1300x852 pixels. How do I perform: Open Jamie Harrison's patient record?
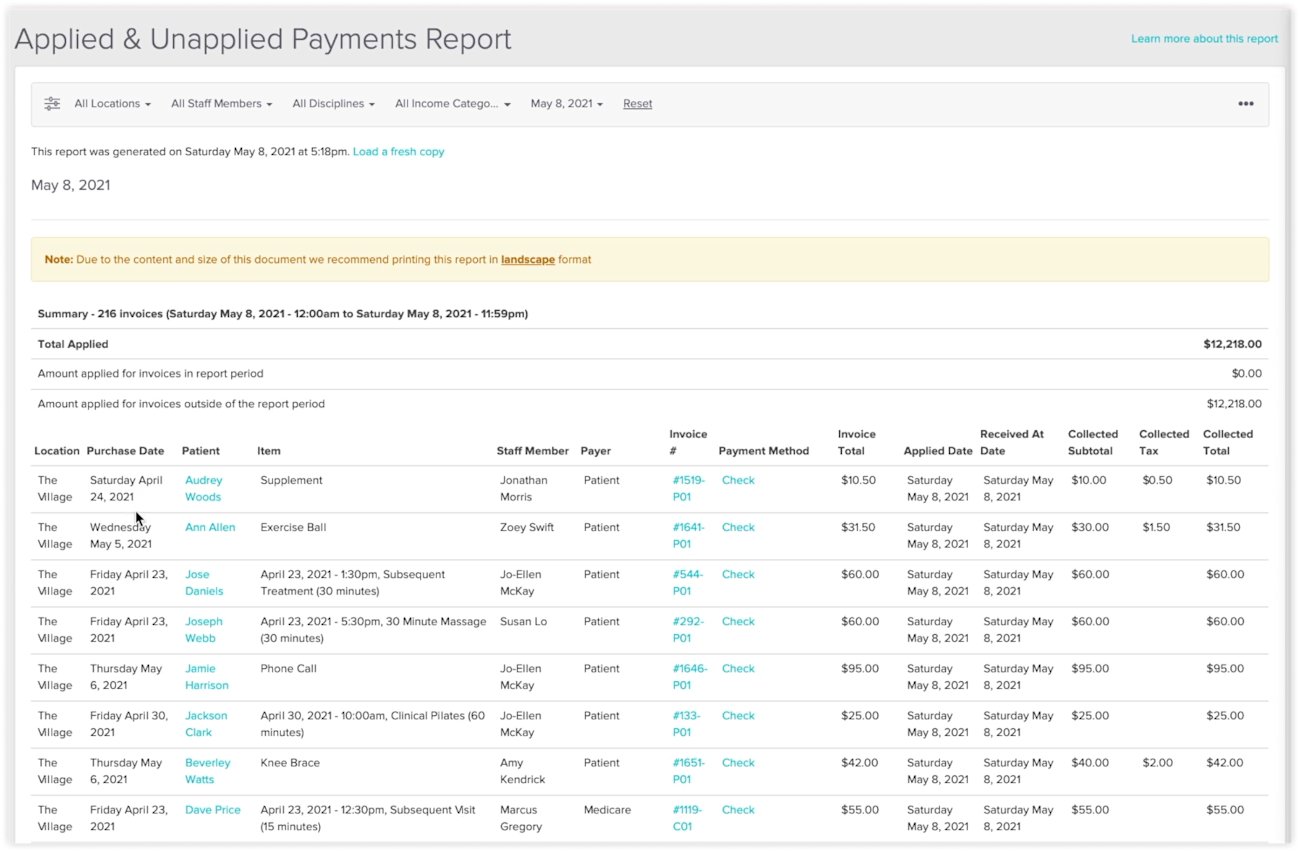[x=206, y=676]
